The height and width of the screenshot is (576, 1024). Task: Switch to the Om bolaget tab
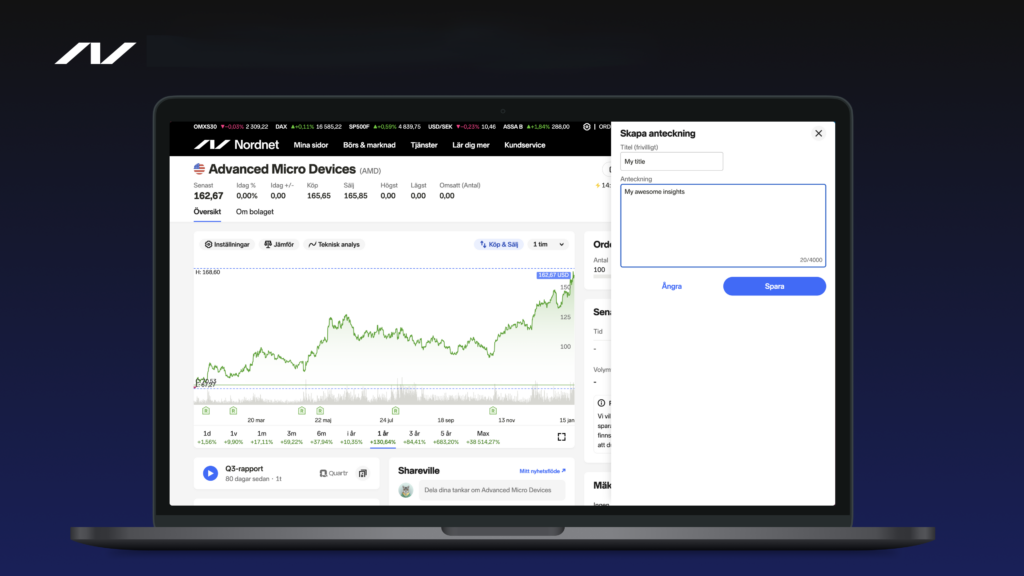click(x=255, y=212)
